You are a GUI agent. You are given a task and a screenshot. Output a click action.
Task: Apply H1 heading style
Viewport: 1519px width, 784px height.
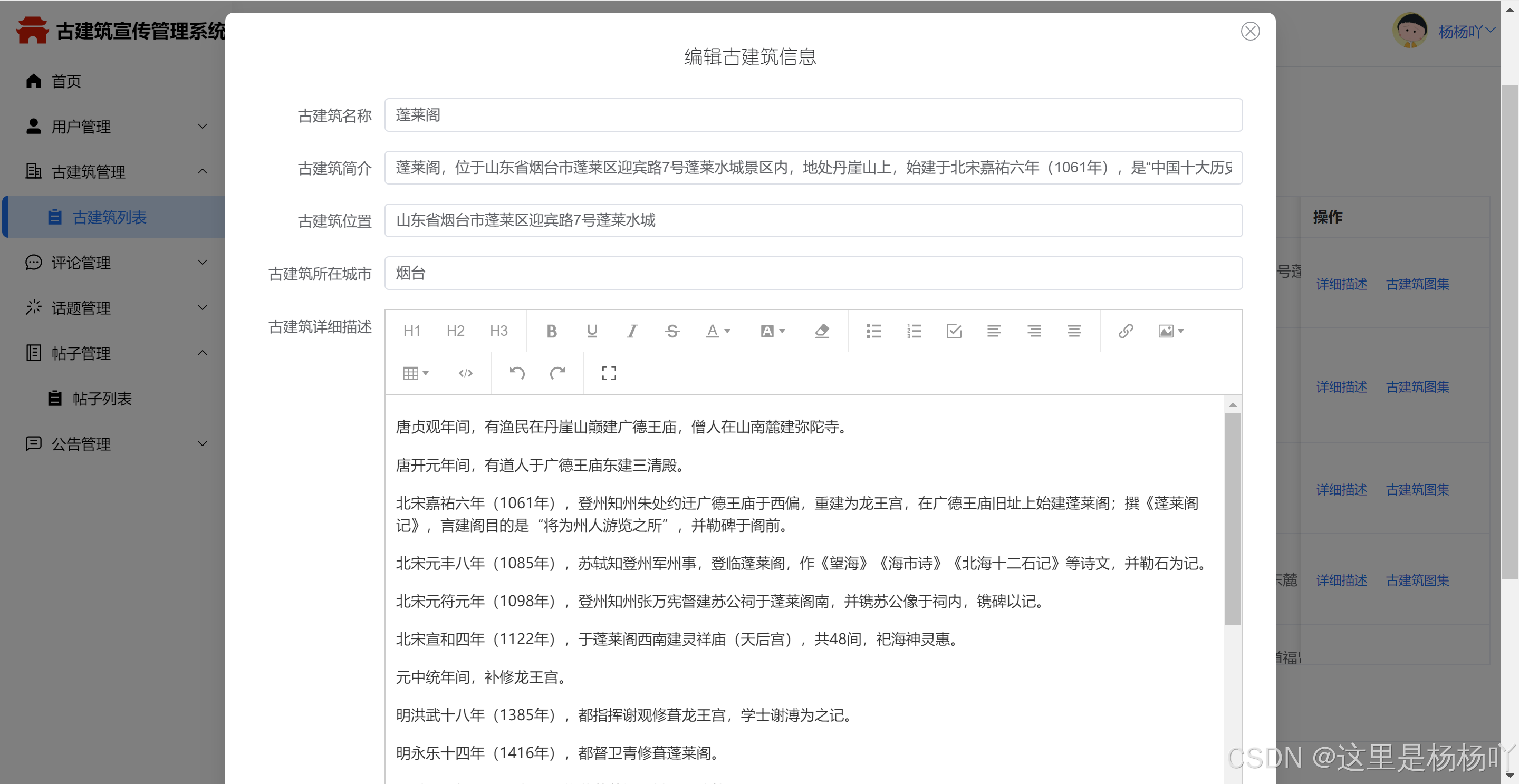pyautogui.click(x=411, y=331)
